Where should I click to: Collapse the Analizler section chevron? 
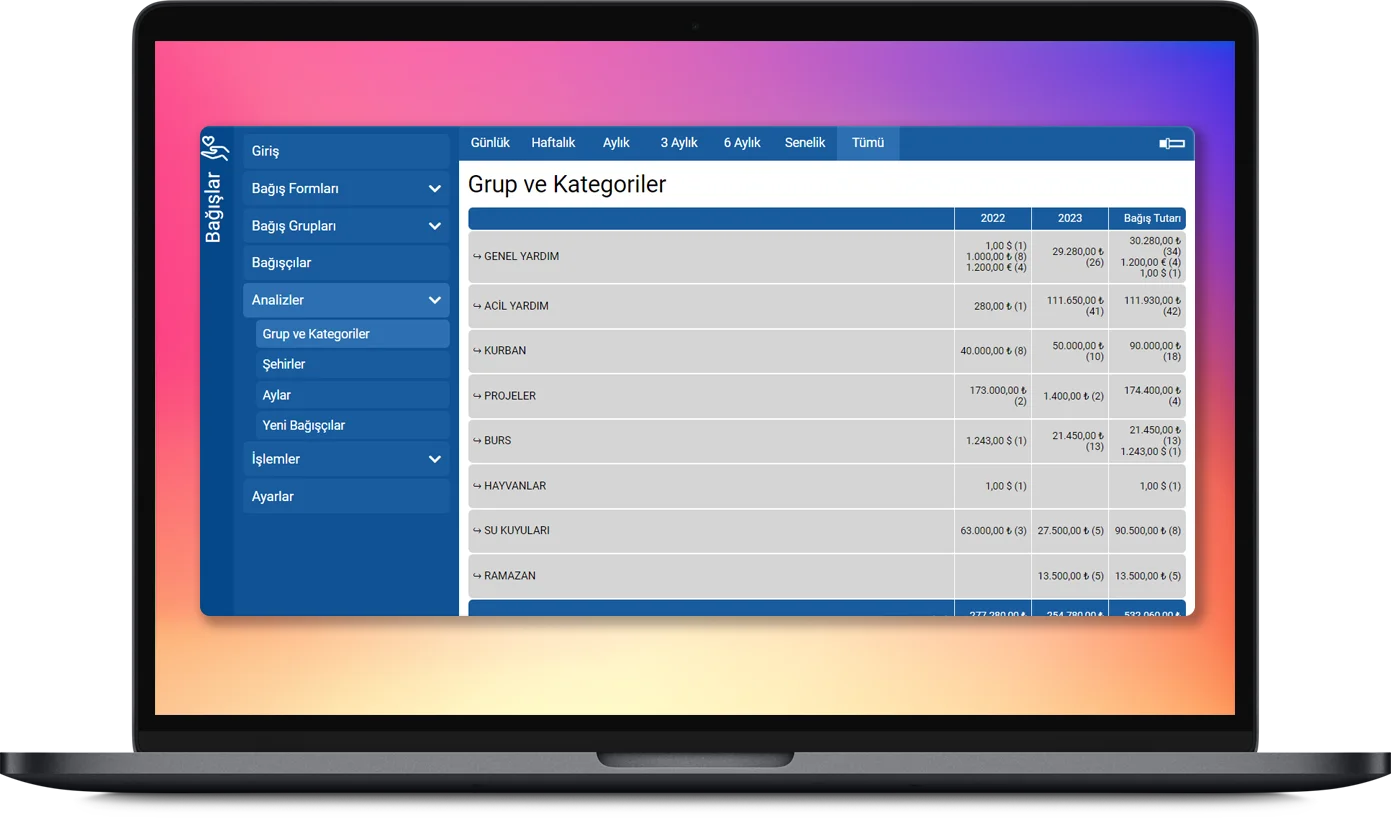click(435, 300)
